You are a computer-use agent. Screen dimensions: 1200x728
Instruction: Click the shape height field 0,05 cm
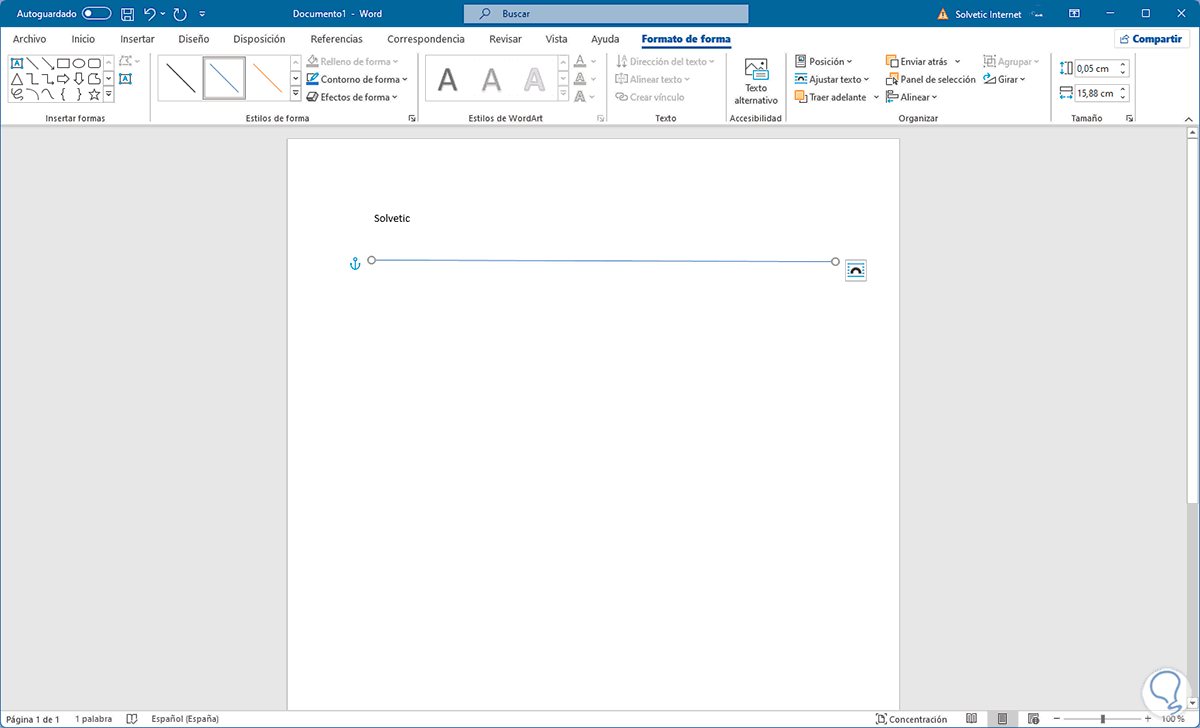tap(1096, 69)
